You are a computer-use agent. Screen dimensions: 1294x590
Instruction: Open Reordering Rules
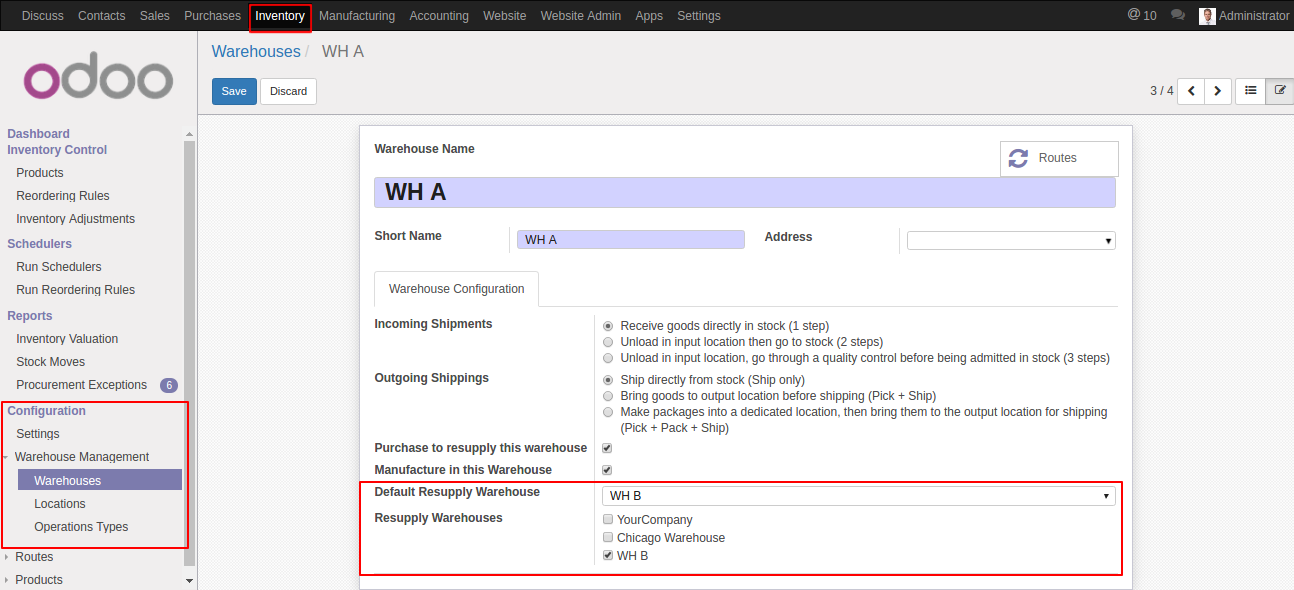[x=63, y=196]
